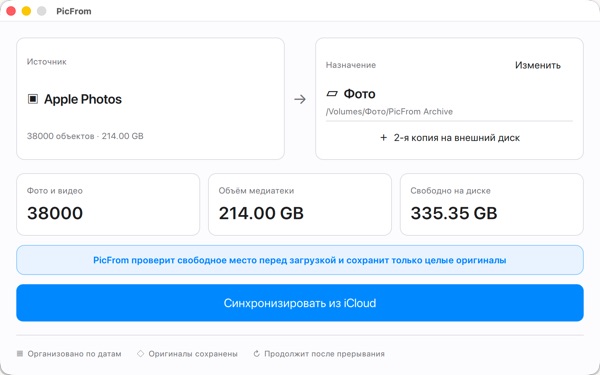Click the Продолжит после прерывания refresh icon

point(256,354)
